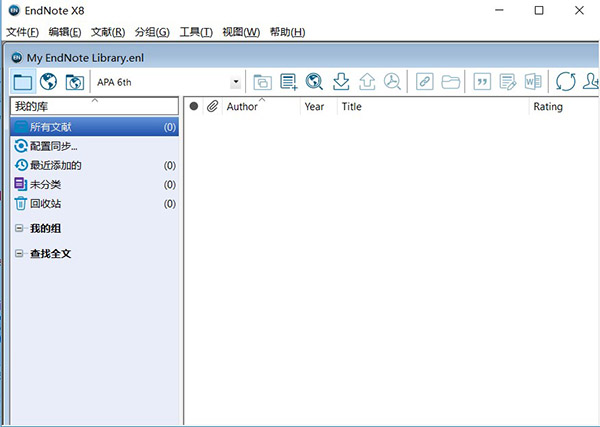Open the 编辑(E) menu
The image size is (600, 427).
point(65,32)
